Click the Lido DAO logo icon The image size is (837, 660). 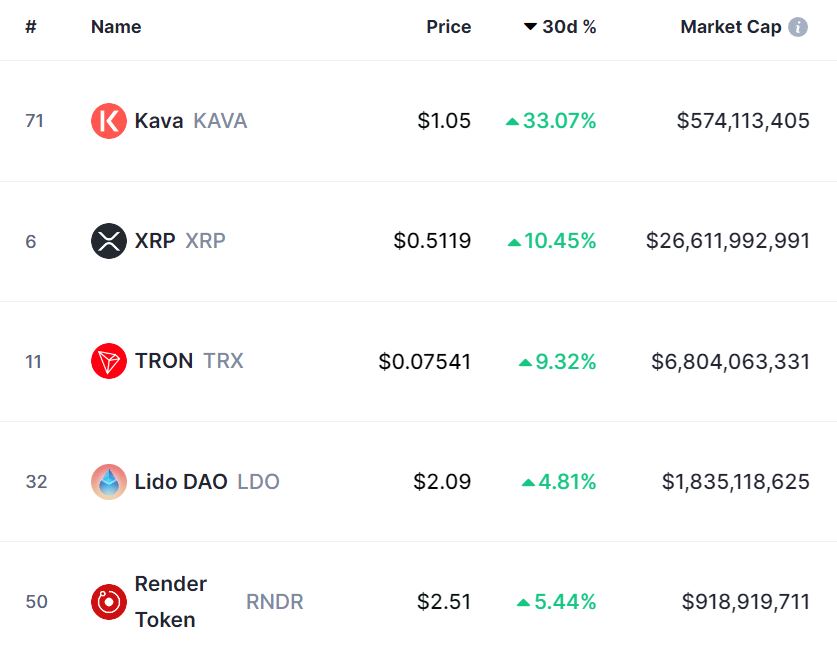109,481
